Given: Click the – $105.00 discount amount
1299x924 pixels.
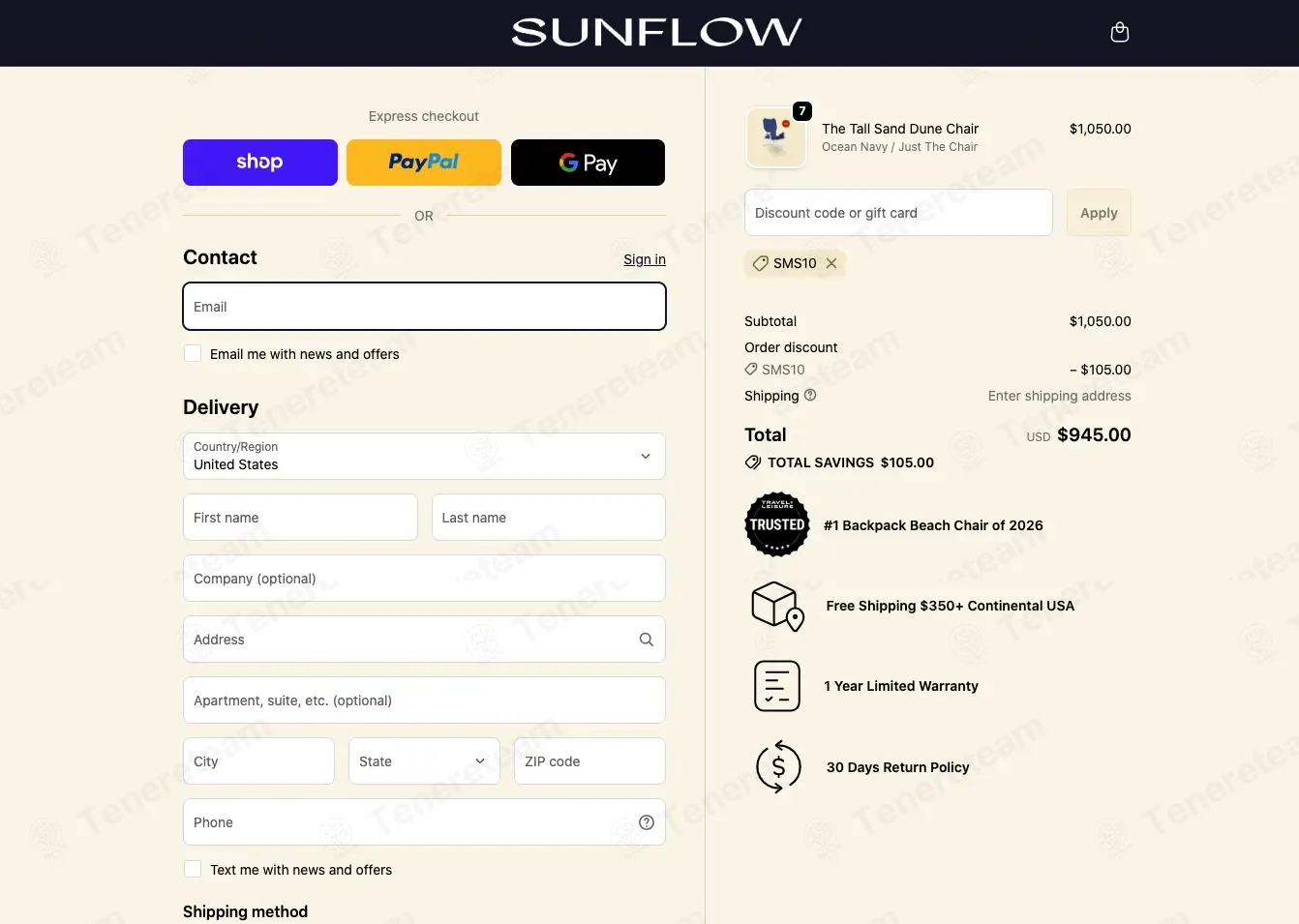Looking at the screenshot, I should click(x=1101, y=370).
